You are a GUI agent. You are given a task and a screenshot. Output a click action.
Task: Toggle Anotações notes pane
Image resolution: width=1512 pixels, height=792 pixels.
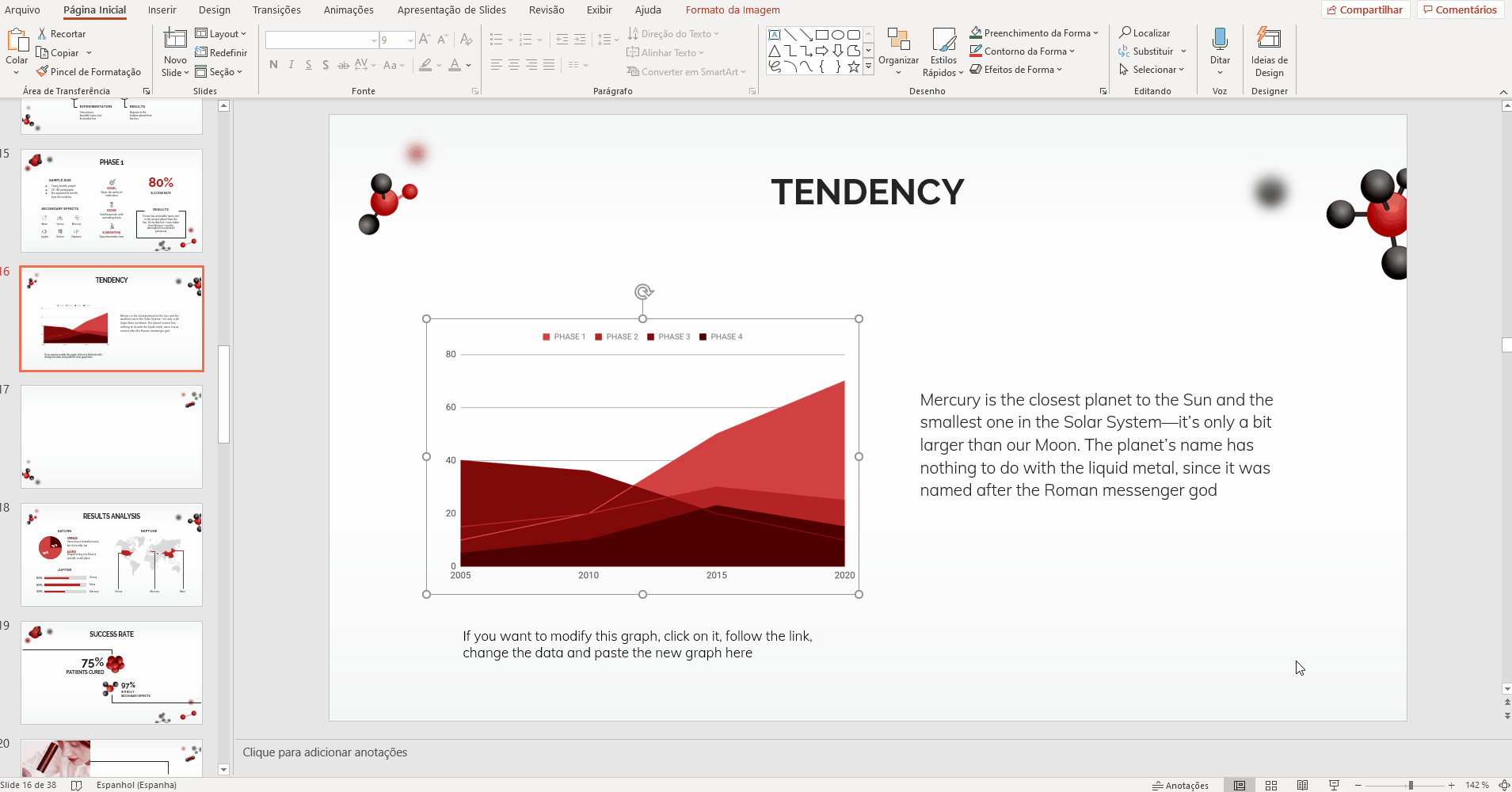1180,785
